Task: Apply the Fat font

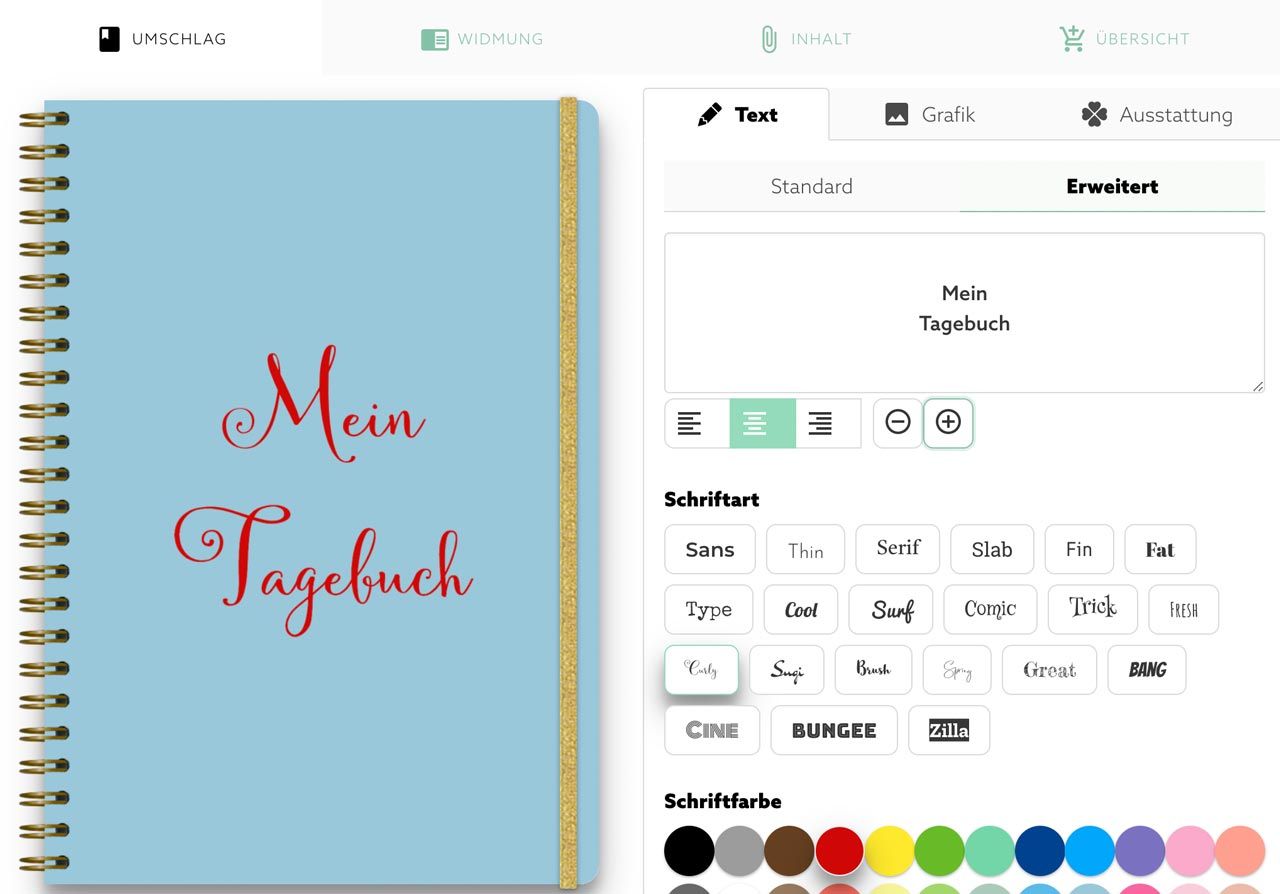Action: [x=1160, y=549]
